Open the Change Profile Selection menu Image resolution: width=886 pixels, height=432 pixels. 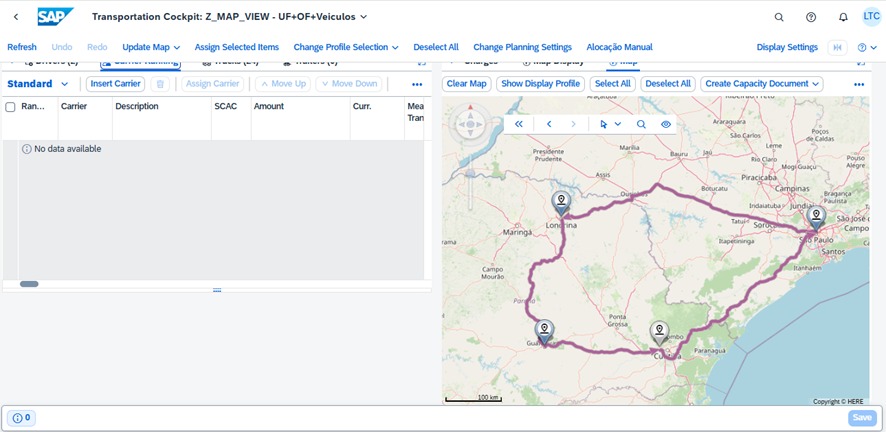tap(345, 47)
